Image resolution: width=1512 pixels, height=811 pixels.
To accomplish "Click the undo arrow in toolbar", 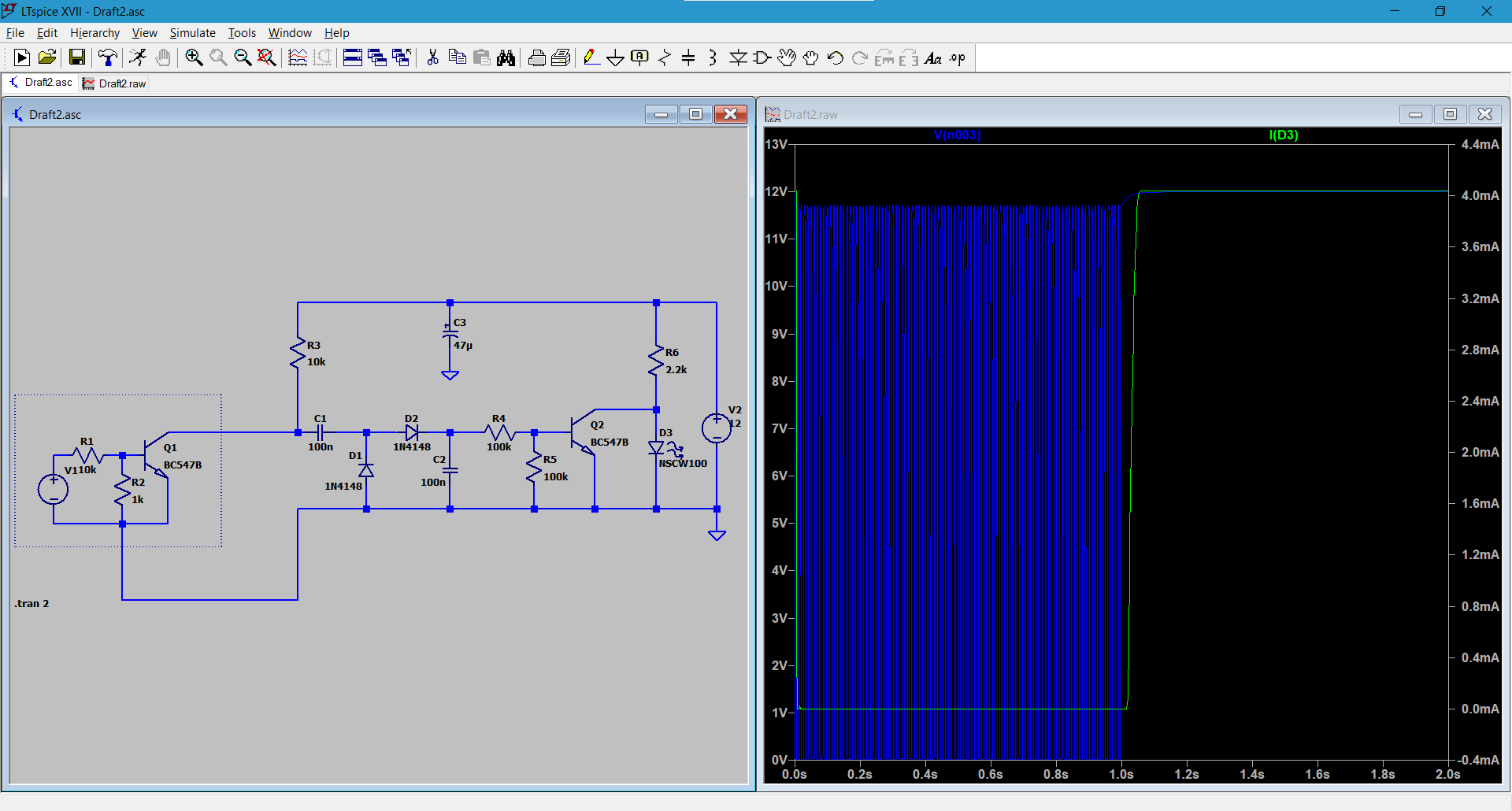I will click(836, 57).
